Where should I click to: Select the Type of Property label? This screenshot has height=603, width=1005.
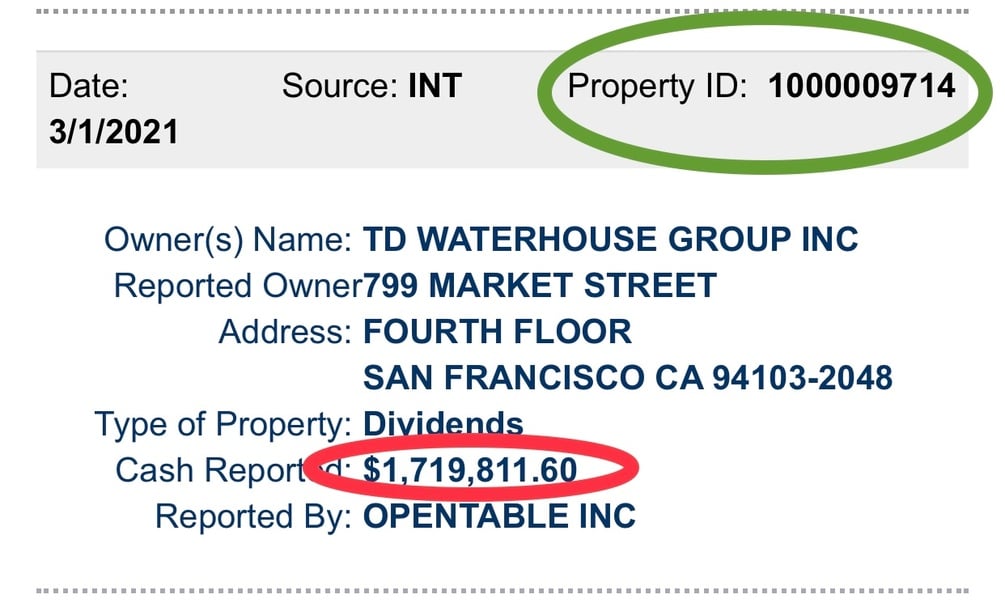223,425
